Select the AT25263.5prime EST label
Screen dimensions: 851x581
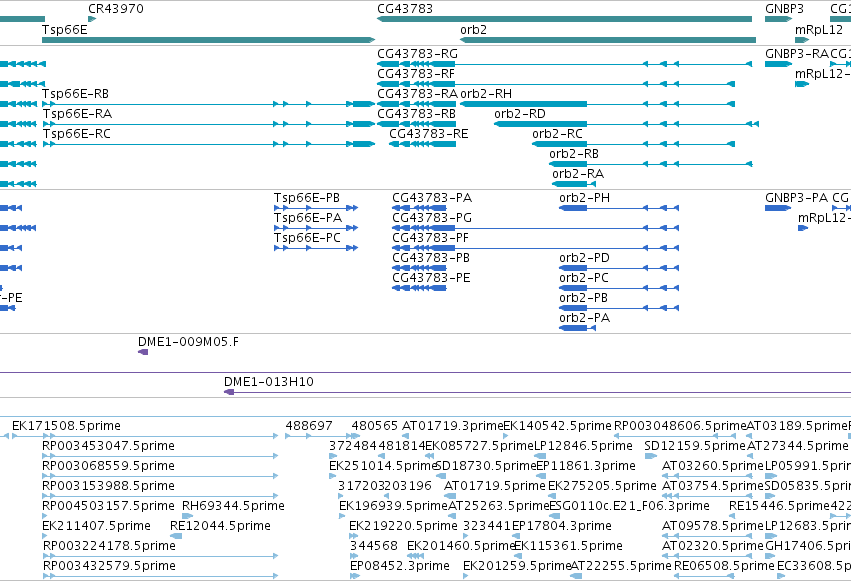click(499, 506)
